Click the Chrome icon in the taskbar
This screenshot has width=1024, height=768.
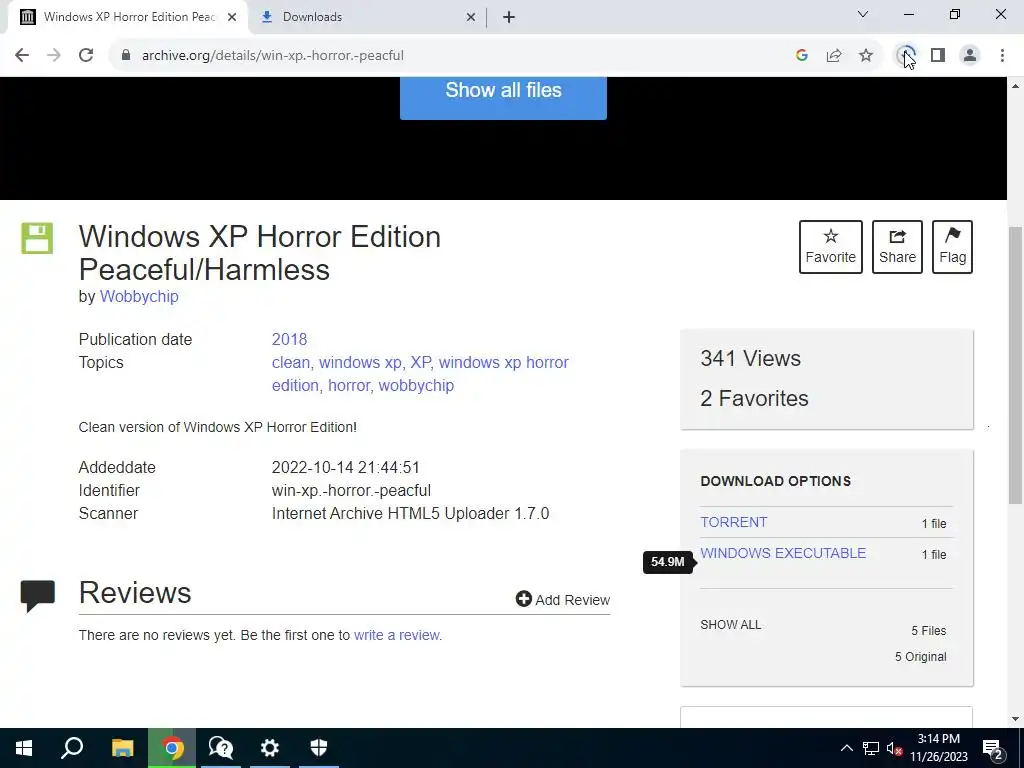(x=172, y=748)
